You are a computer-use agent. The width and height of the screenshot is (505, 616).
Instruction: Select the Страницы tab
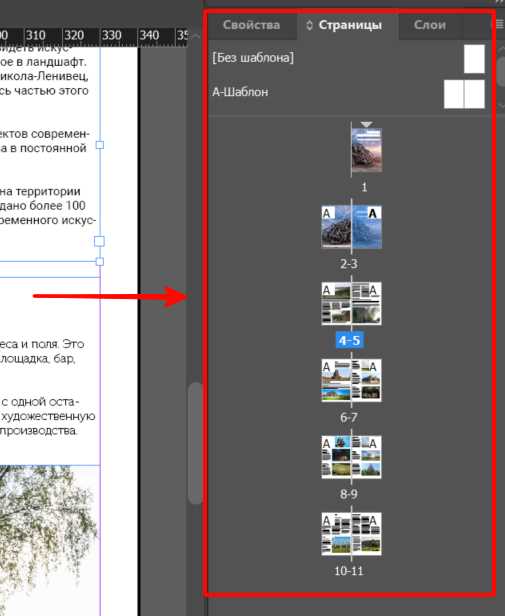pos(350,25)
